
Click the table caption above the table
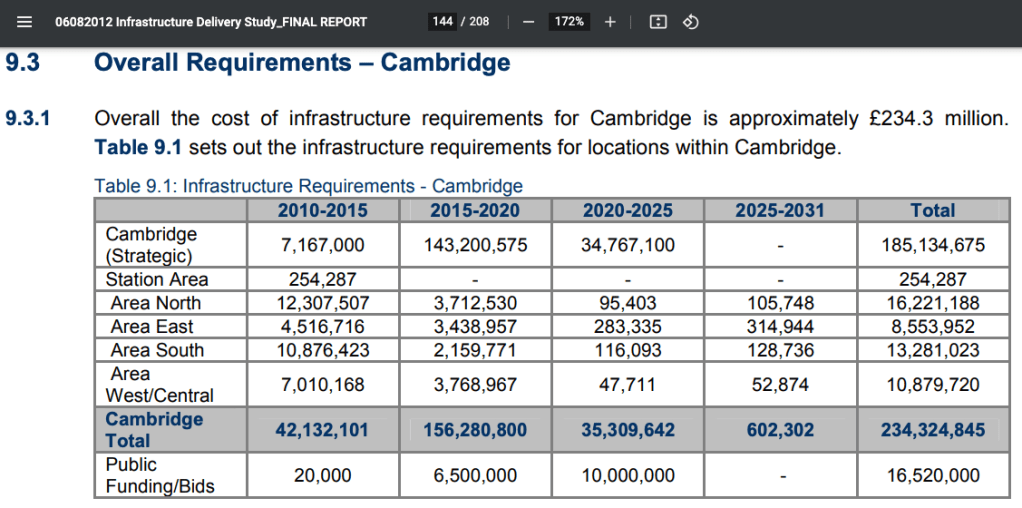coord(308,186)
